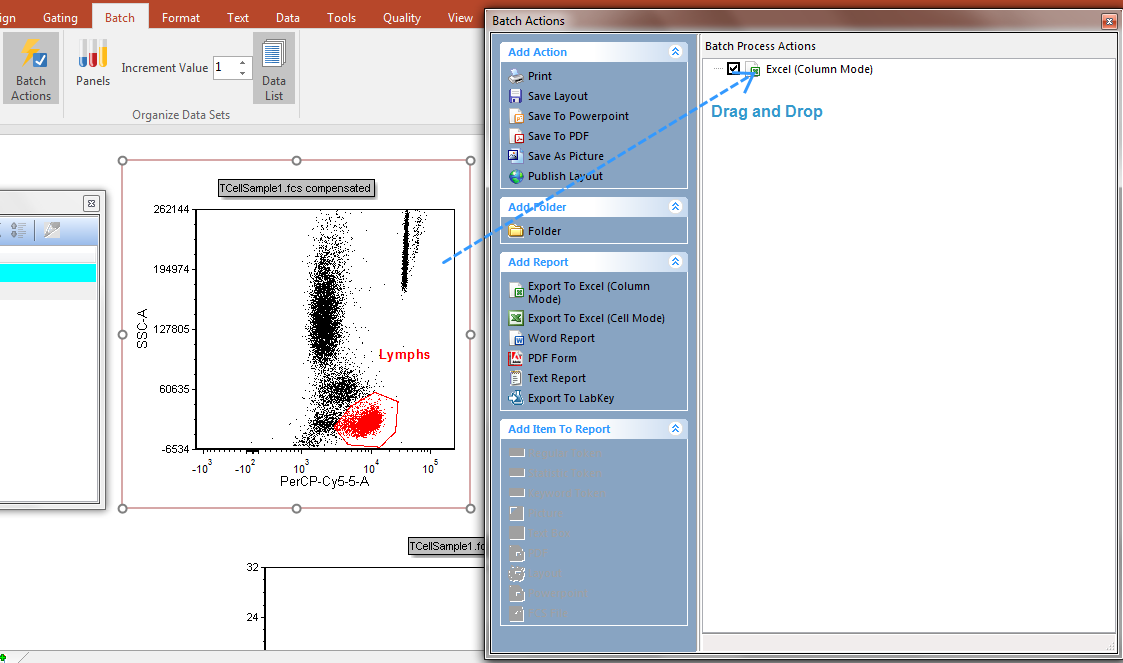Click the Print action icon

pyautogui.click(x=516, y=76)
